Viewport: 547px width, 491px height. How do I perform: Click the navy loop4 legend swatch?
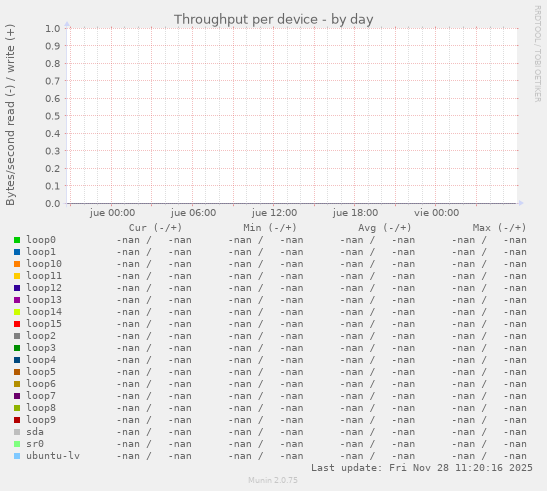tap(17, 360)
